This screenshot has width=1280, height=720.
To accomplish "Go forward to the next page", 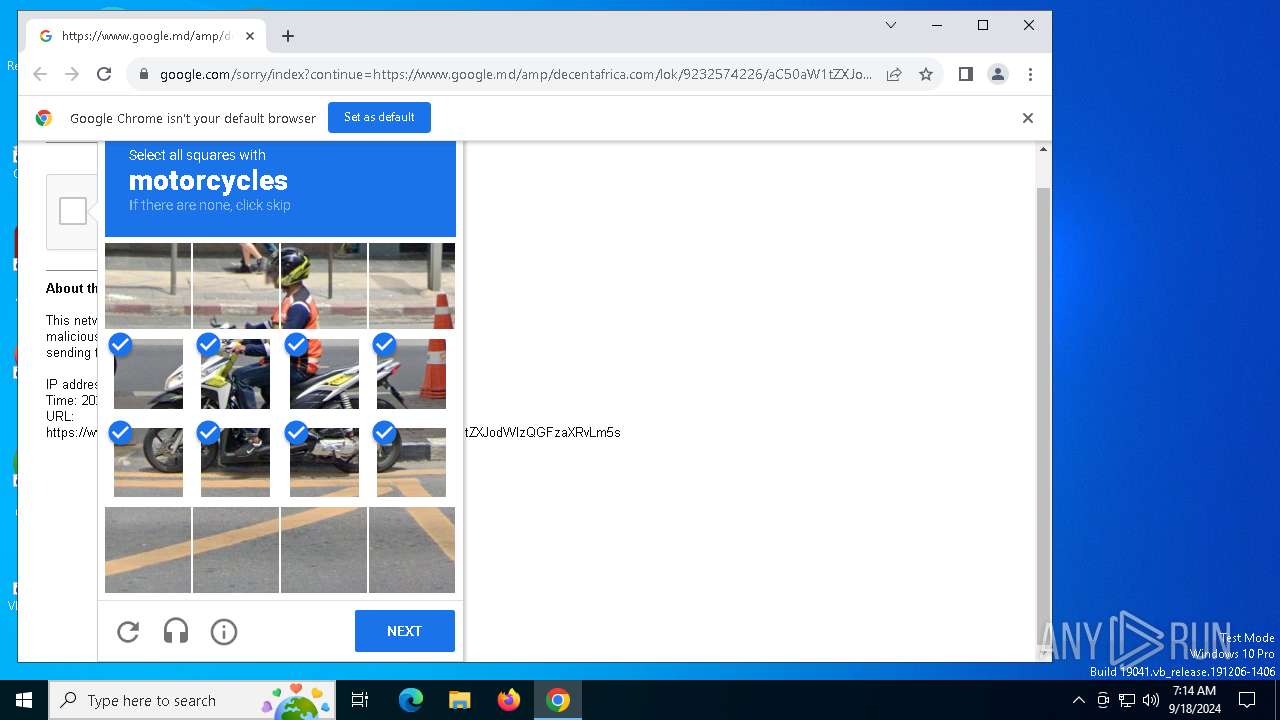I will point(72,74).
